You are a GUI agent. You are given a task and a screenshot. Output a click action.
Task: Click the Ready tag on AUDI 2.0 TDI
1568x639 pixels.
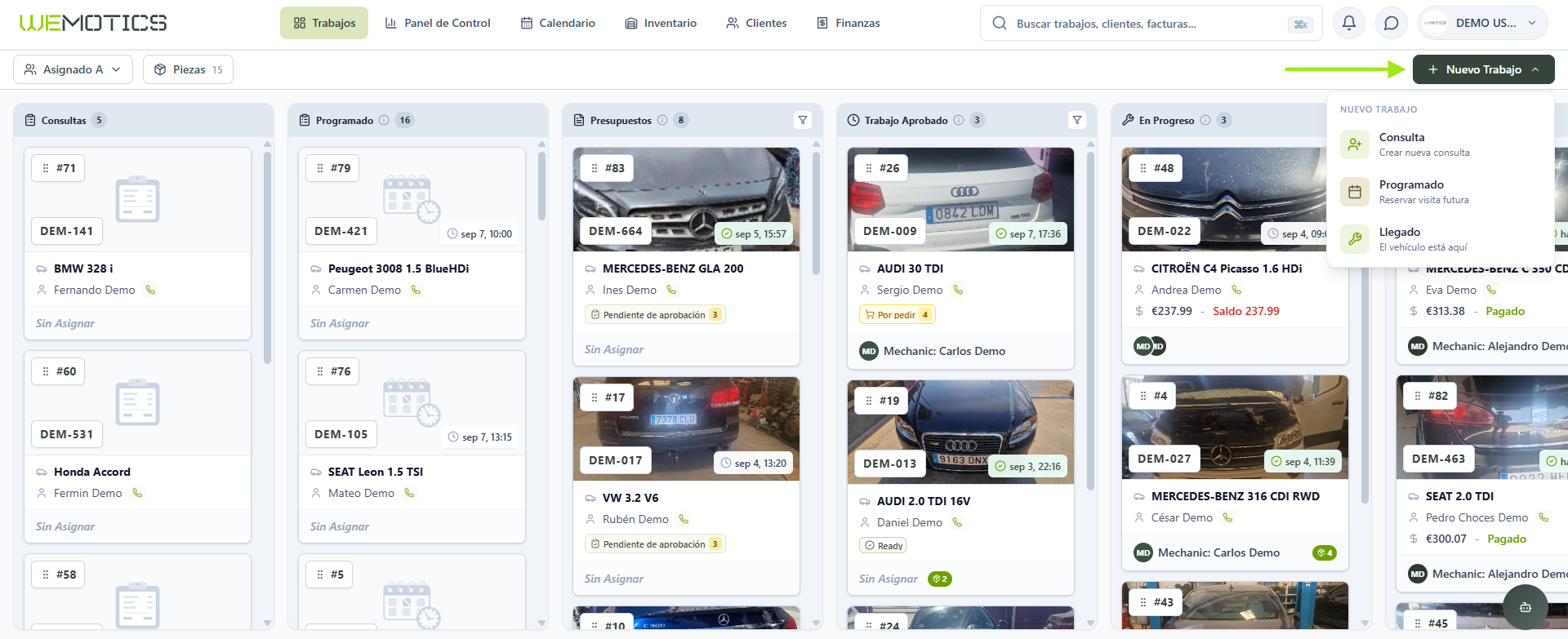point(883,546)
